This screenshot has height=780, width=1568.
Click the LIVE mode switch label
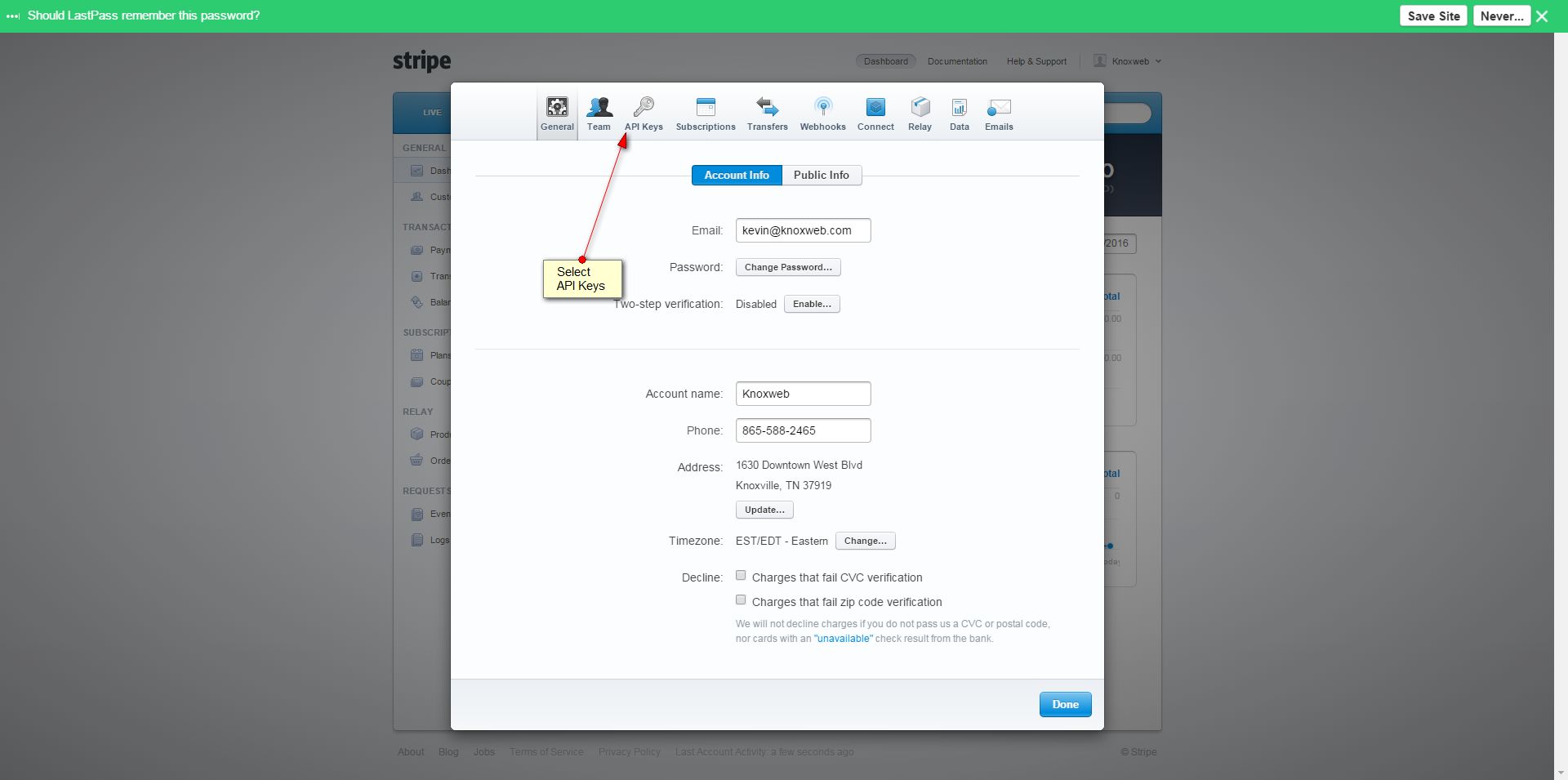click(432, 113)
